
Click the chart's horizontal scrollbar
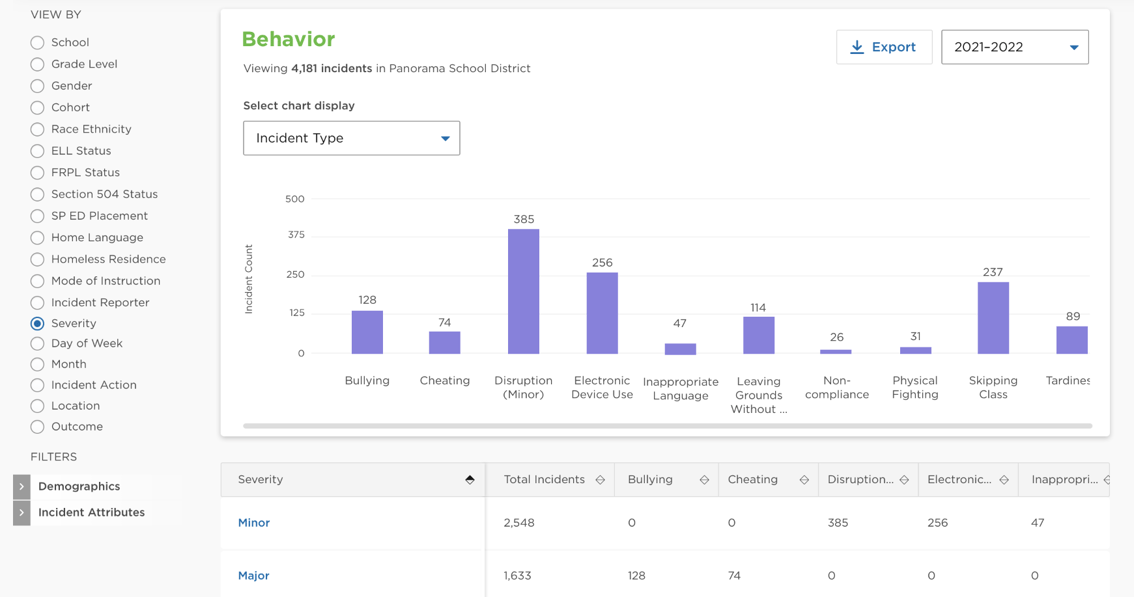[667, 426]
